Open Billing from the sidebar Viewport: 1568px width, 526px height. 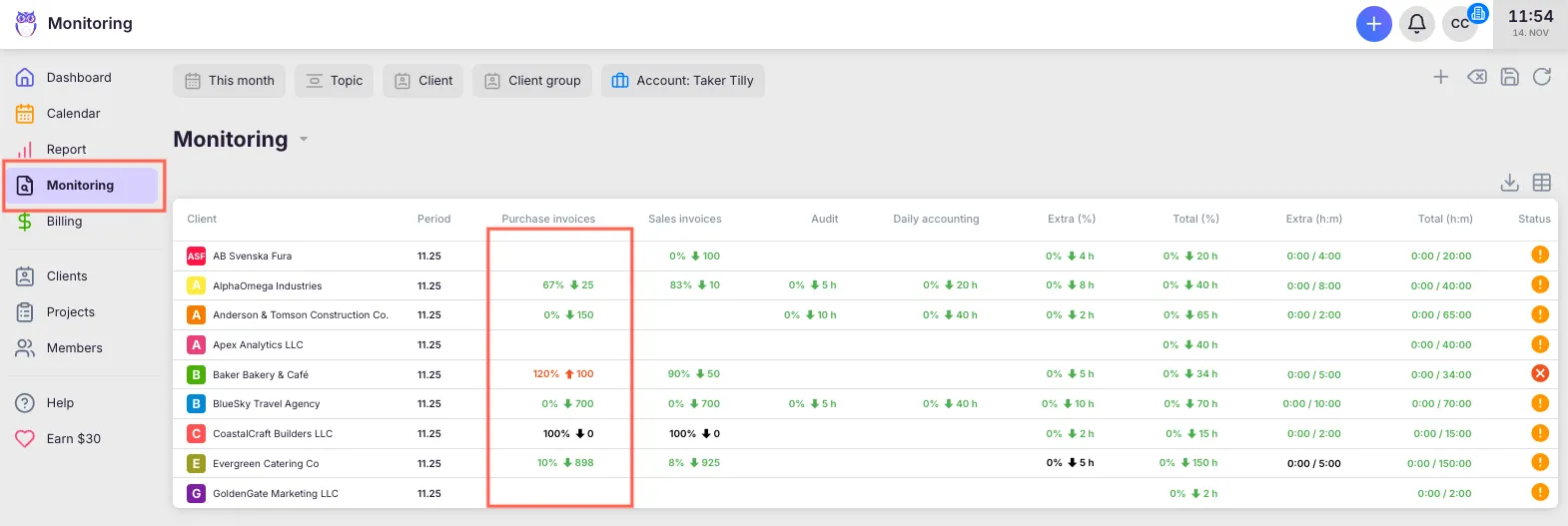(x=64, y=222)
